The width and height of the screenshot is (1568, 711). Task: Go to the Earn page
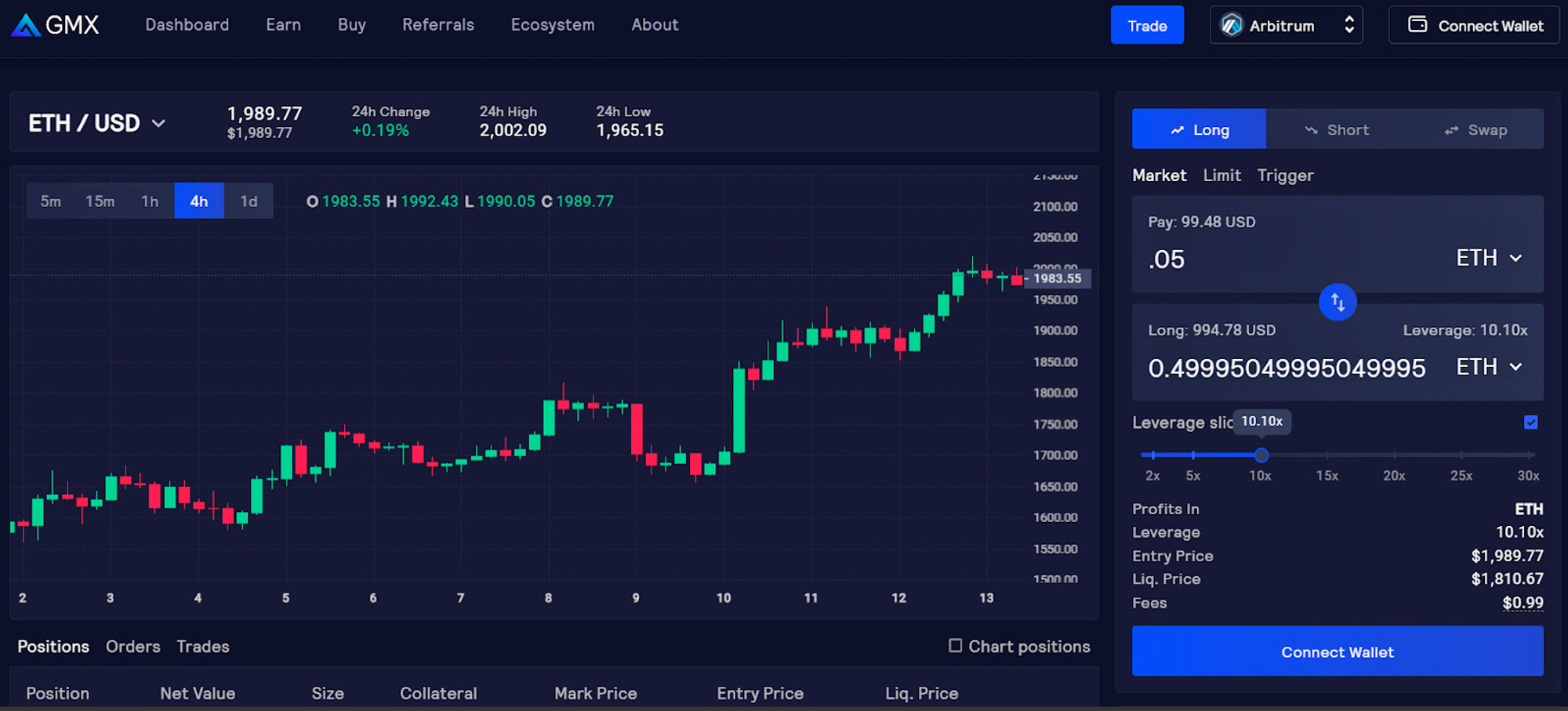pos(283,25)
